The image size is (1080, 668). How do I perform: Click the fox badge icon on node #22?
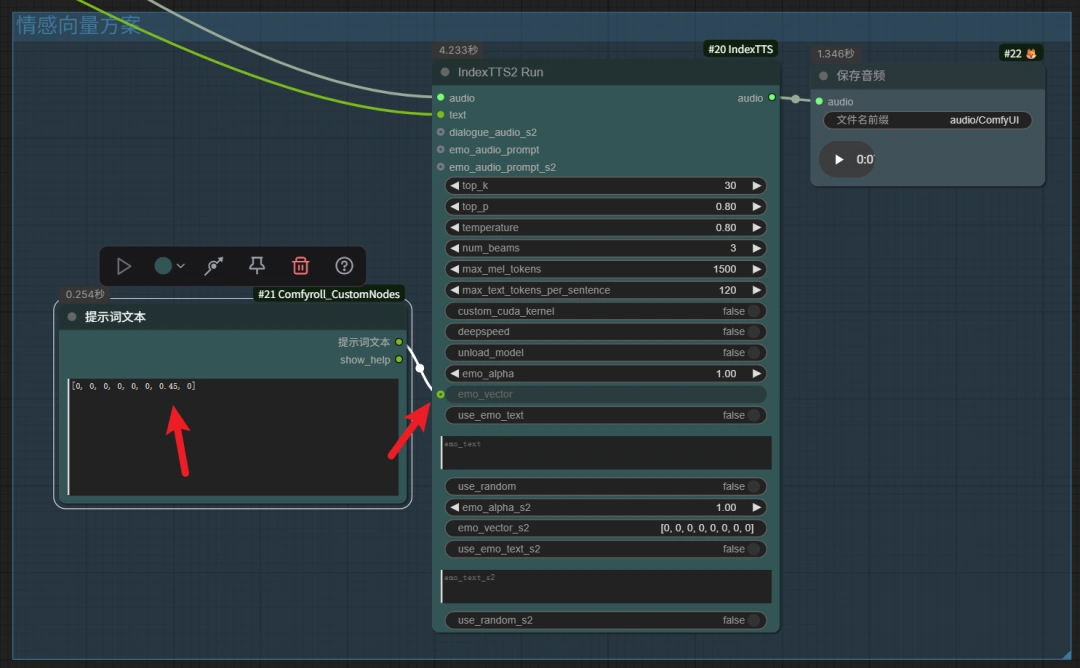(x=1031, y=54)
